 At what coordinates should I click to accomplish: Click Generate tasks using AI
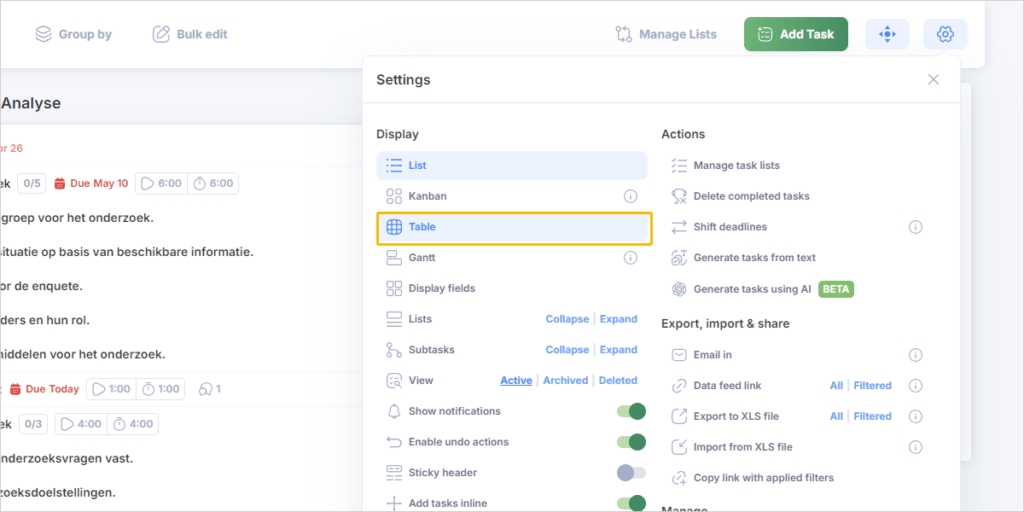pos(753,289)
